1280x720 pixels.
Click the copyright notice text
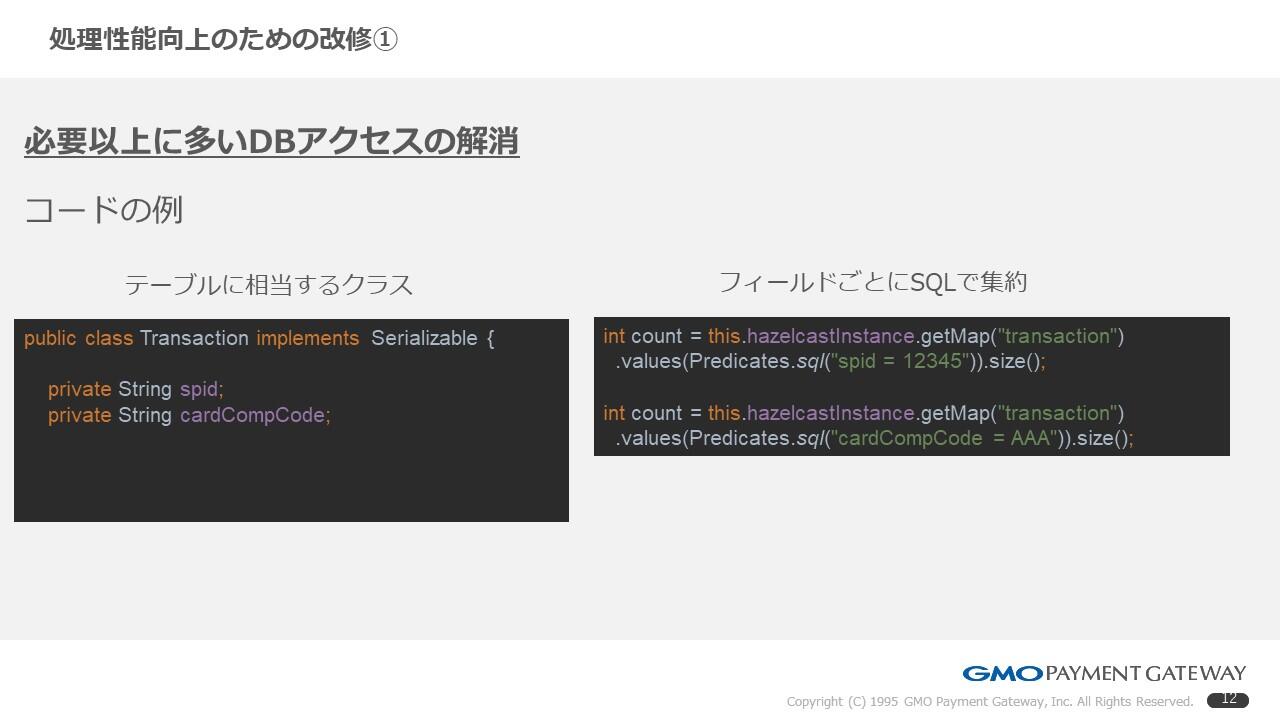[990, 701]
